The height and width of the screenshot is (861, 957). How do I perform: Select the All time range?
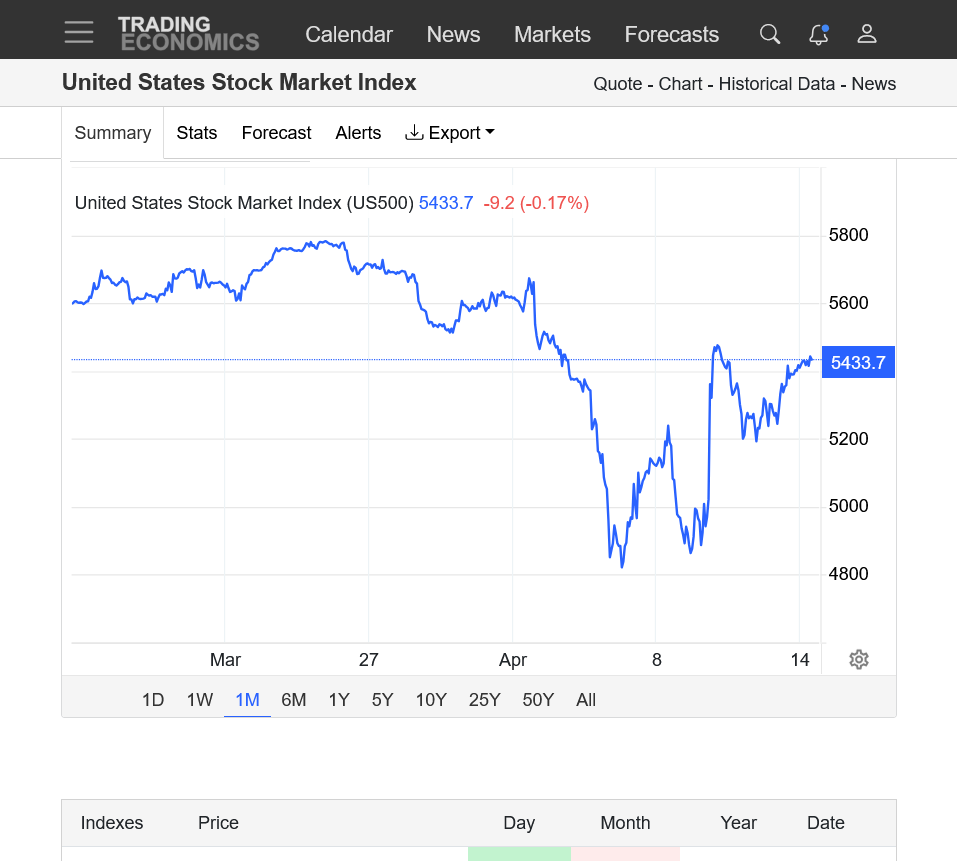(586, 700)
